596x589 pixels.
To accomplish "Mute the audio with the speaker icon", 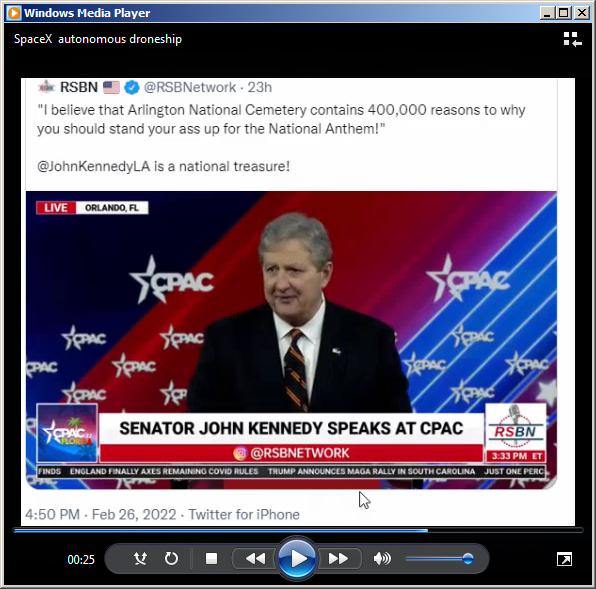I will 382,559.
